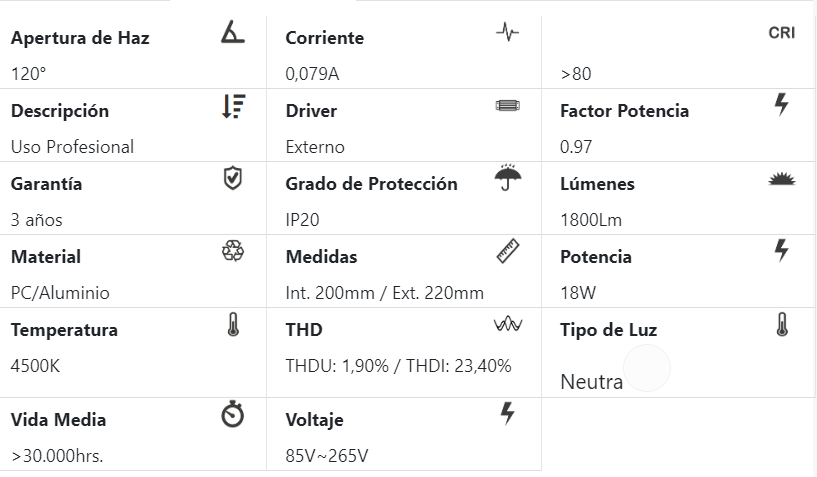Image resolution: width=817 pixels, height=477 pixels.
Task: Click the lightning bolt icon beside Voltaje
Action: [x=507, y=413]
